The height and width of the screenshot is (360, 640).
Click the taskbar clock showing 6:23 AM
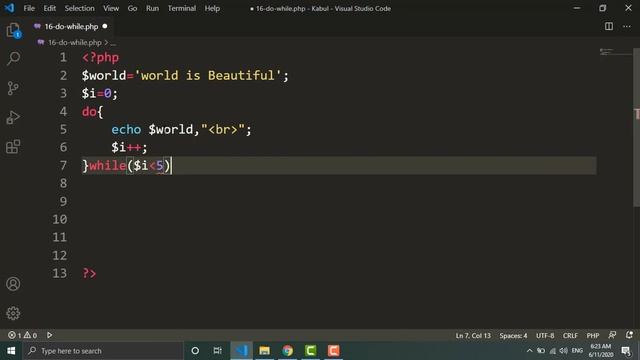(601, 351)
